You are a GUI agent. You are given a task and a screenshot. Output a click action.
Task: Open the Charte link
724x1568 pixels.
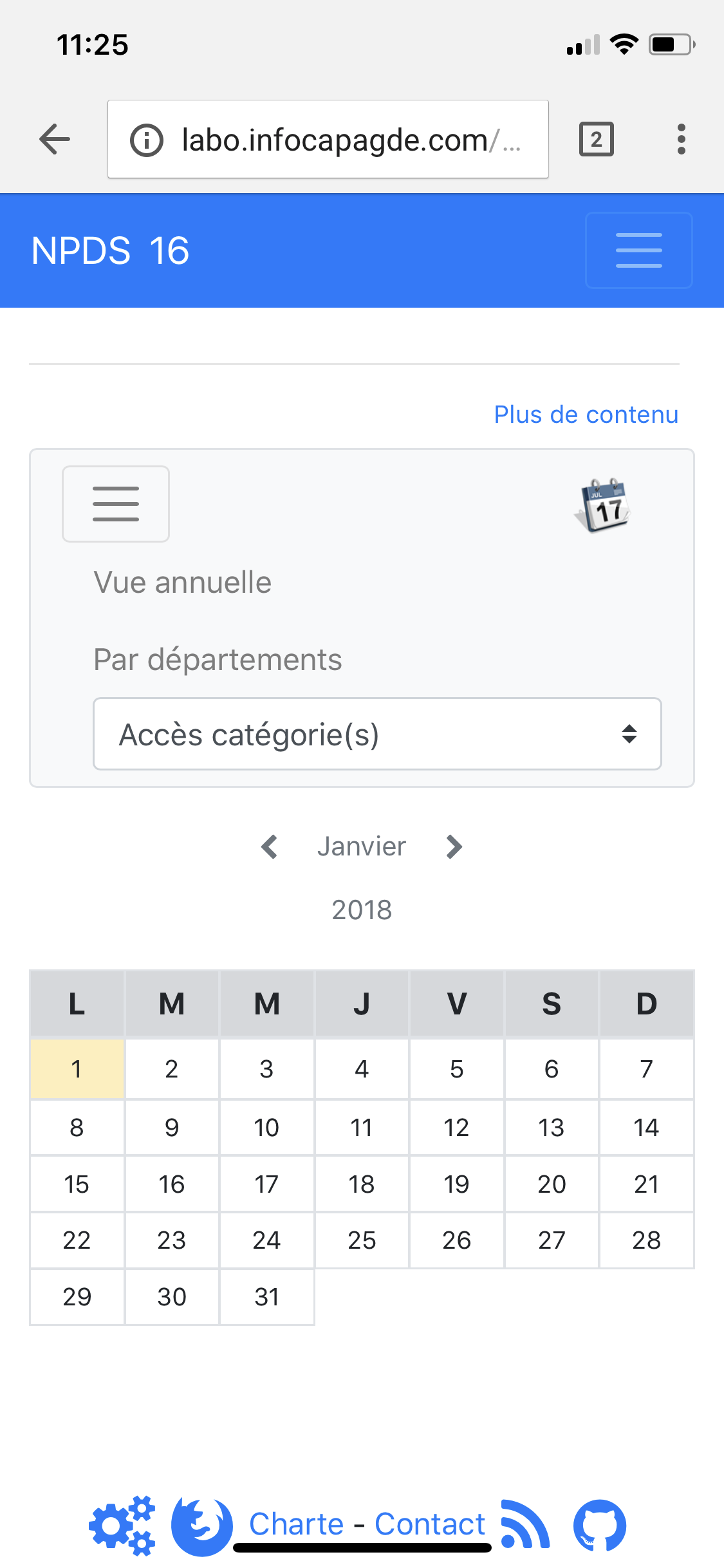(297, 1524)
